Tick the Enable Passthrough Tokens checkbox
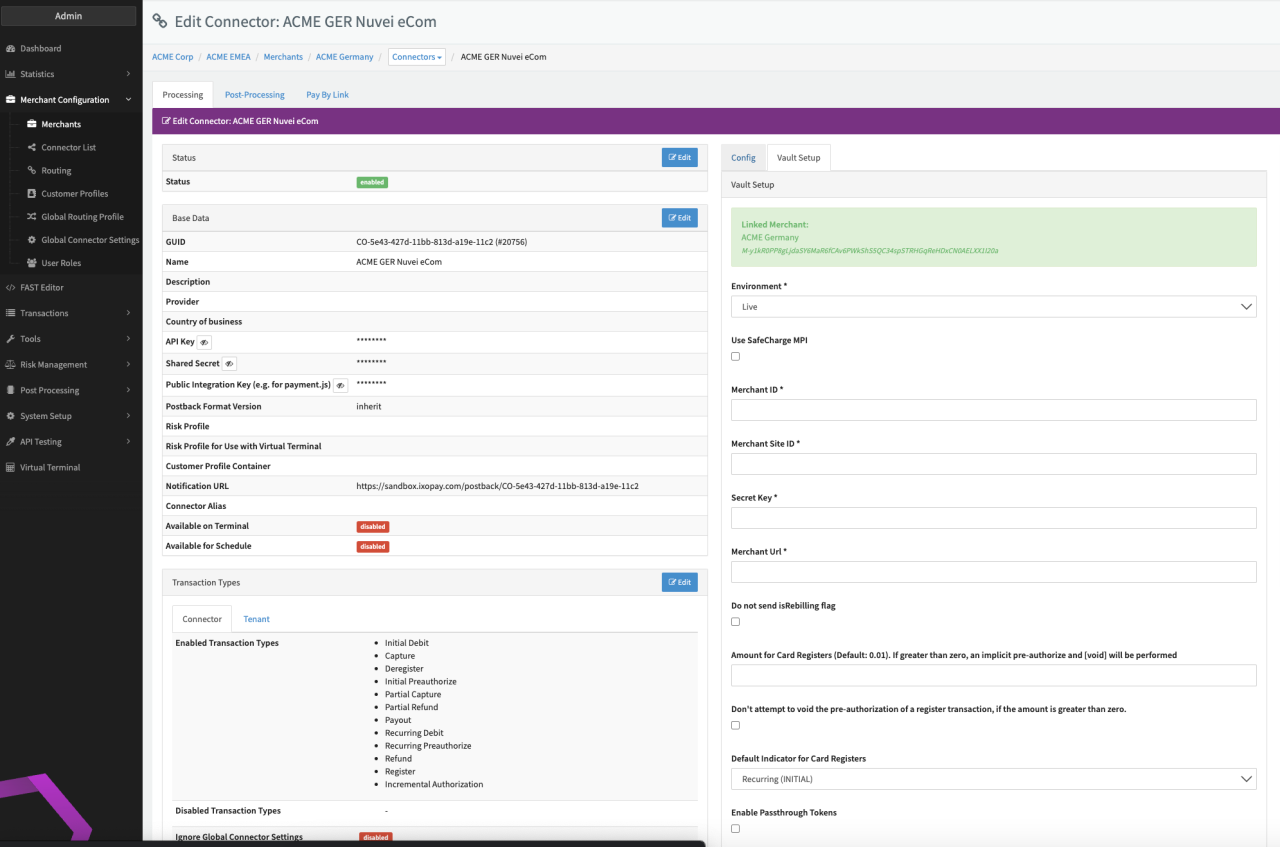The width and height of the screenshot is (1280, 847). 736,829
